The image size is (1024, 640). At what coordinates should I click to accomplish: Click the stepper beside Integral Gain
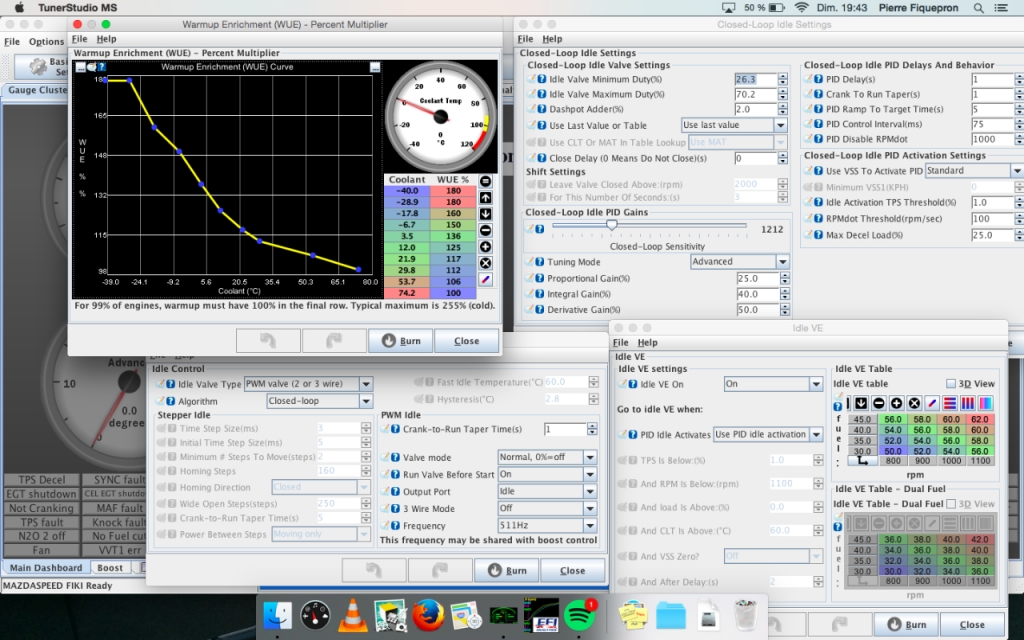point(785,294)
